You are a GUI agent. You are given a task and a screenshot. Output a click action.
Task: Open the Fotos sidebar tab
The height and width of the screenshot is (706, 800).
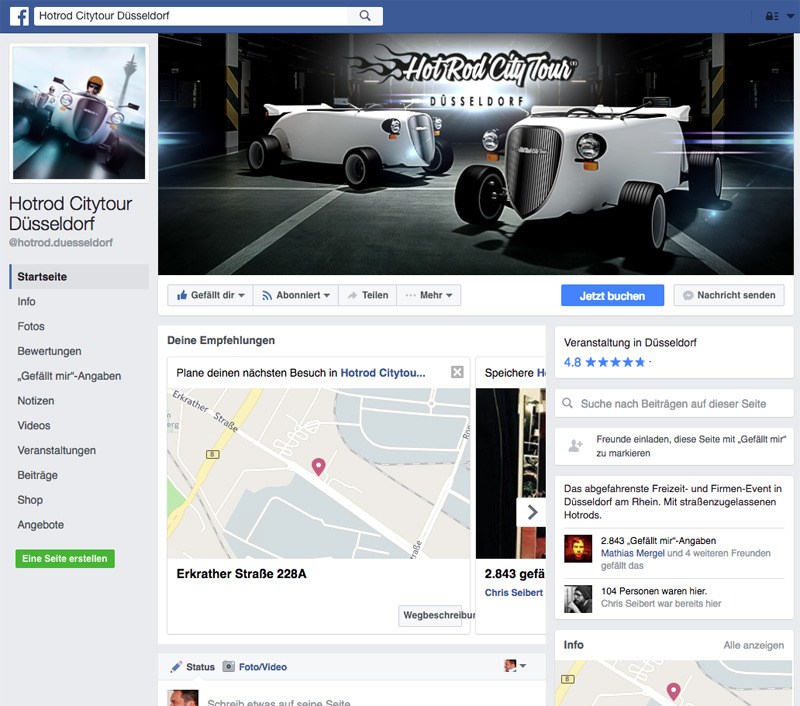pos(31,326)
